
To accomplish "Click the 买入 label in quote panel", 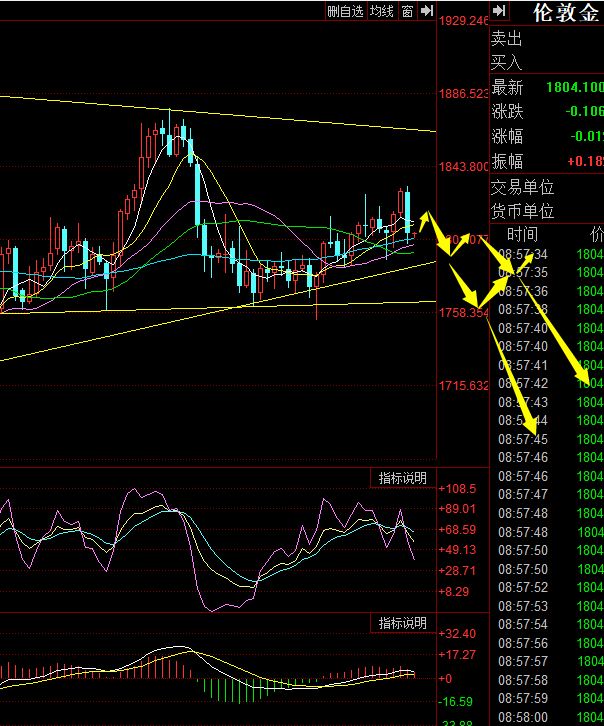I will click(507, 62).
